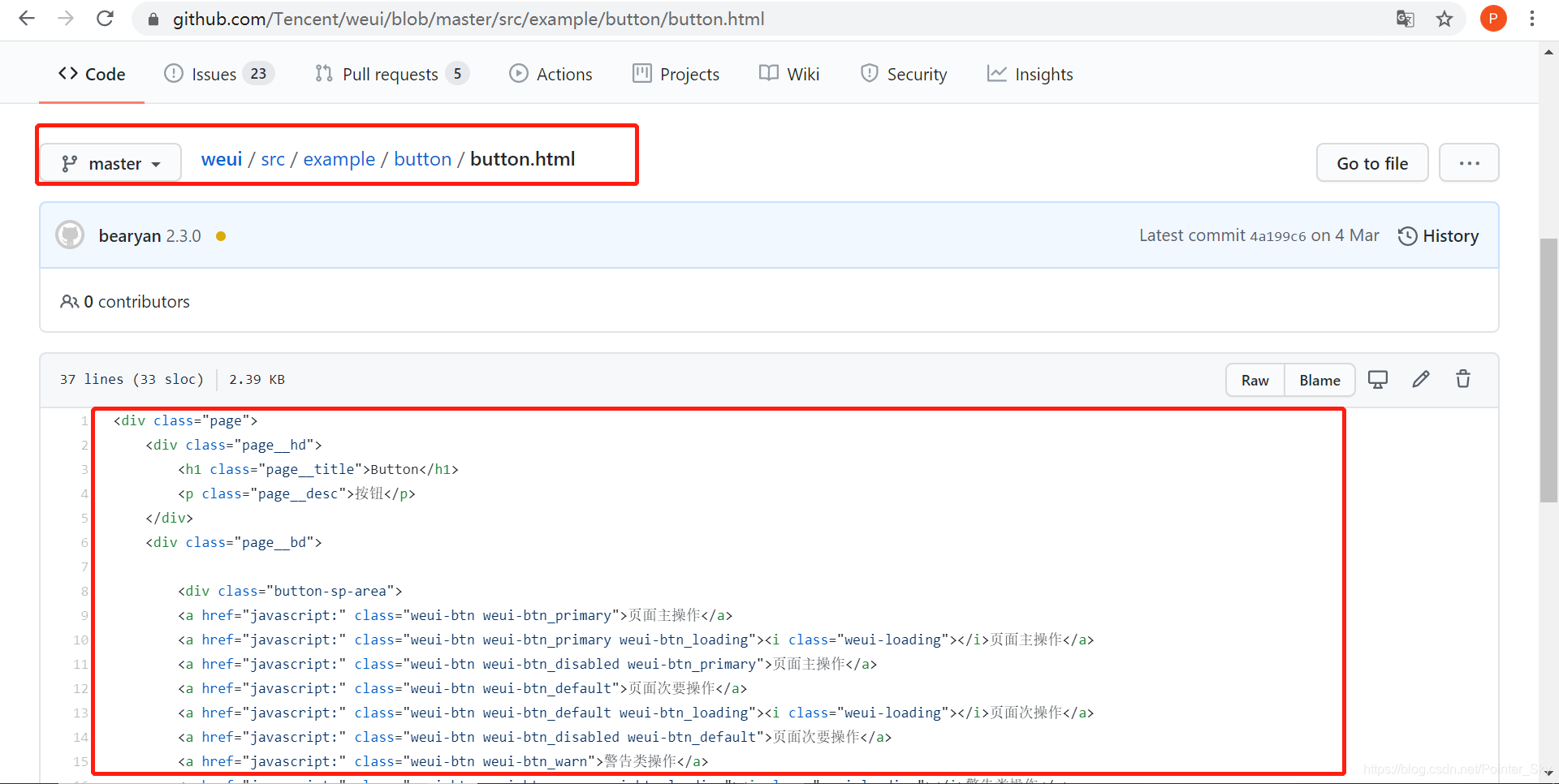Click the browser forward arrow
Image resolution: width=1559 pixels, height=784 pixels.
[66, 19]
